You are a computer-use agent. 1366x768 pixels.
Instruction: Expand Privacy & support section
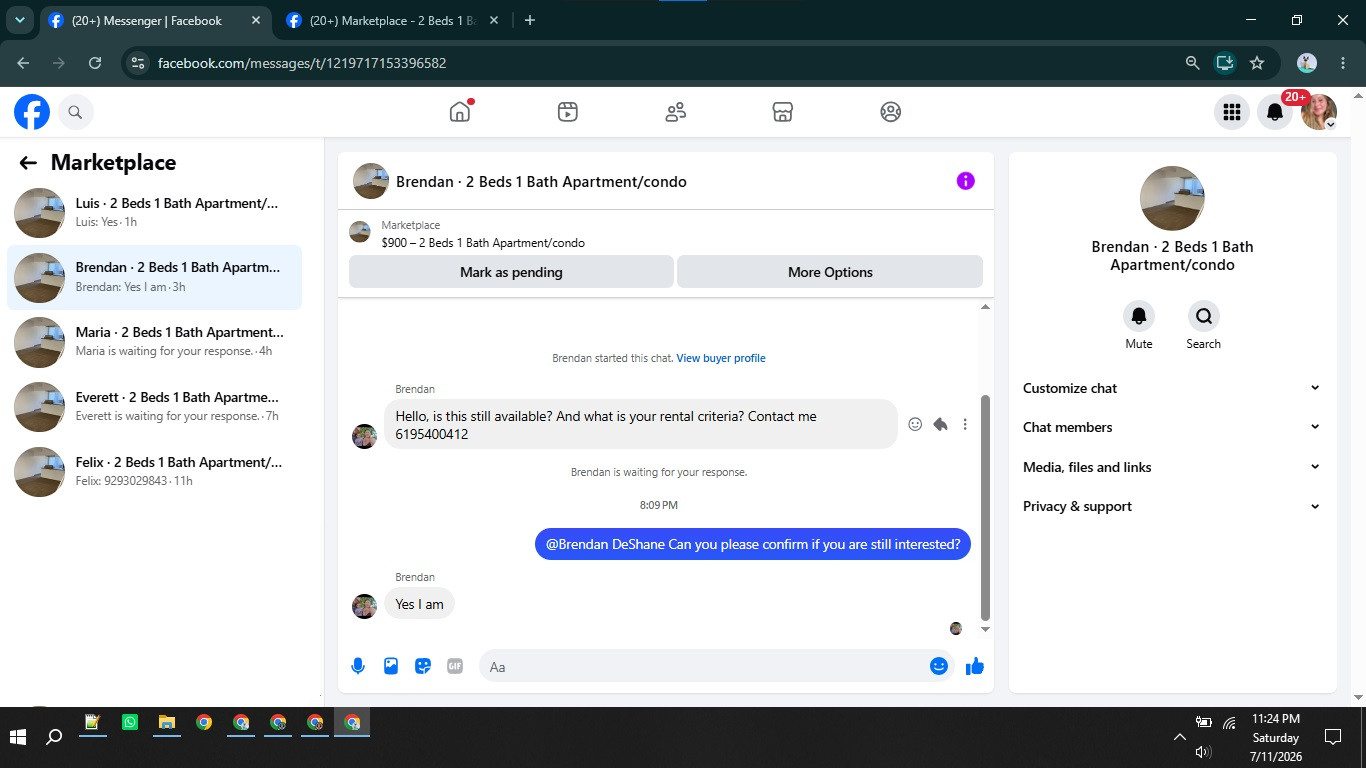pyautogui.click(x=1172, y=506)
